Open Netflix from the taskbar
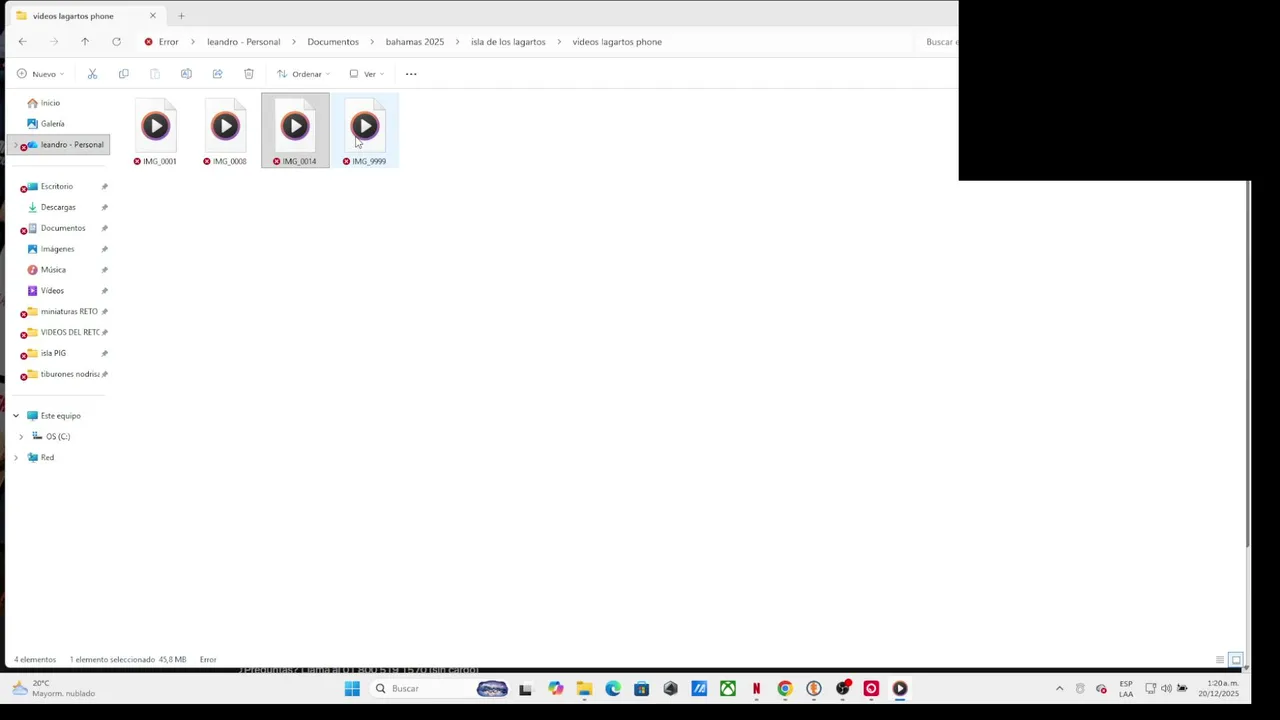1280x720 pixels. 756,688
